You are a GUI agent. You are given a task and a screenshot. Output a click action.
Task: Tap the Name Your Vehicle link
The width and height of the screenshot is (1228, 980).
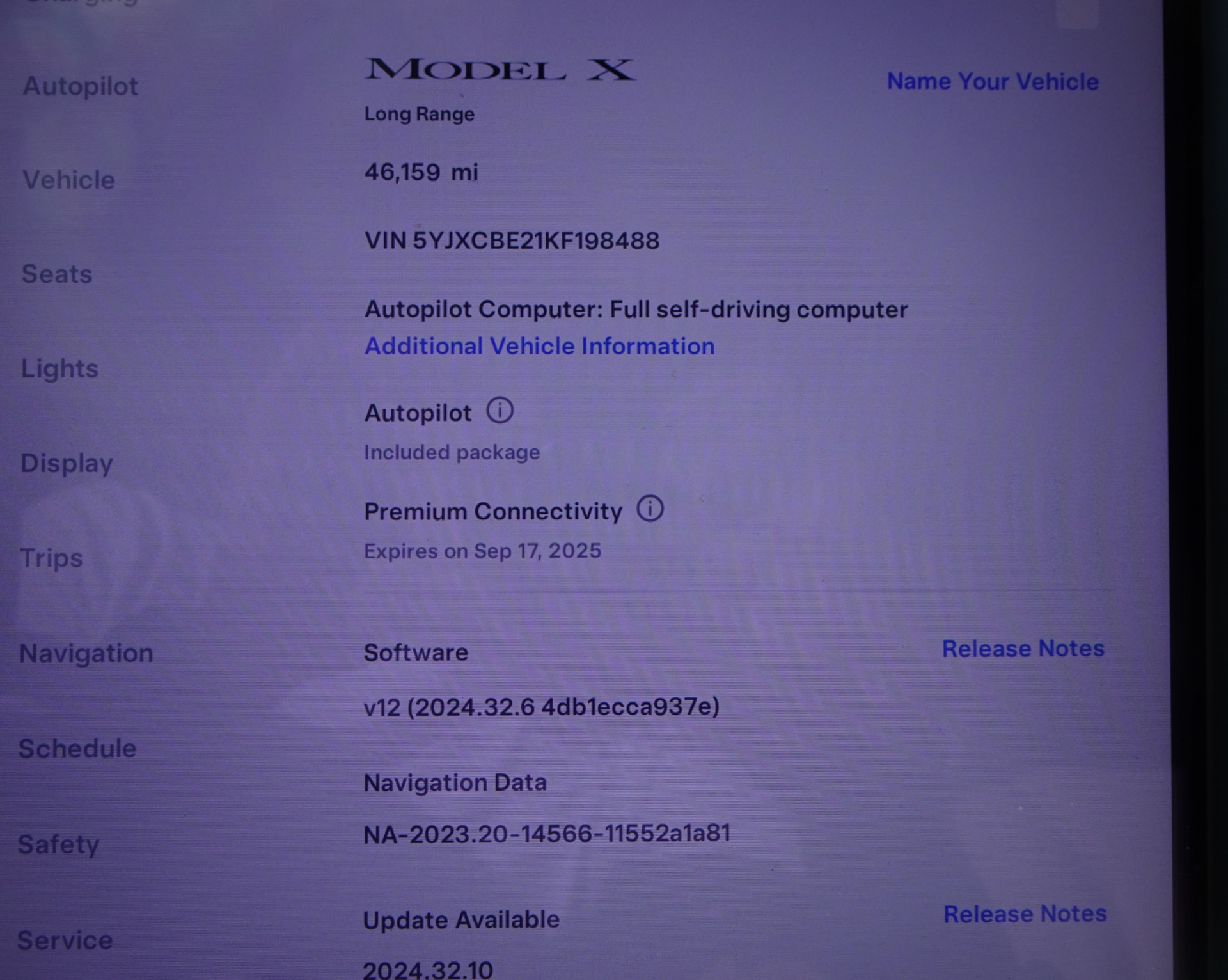point(993,81)
